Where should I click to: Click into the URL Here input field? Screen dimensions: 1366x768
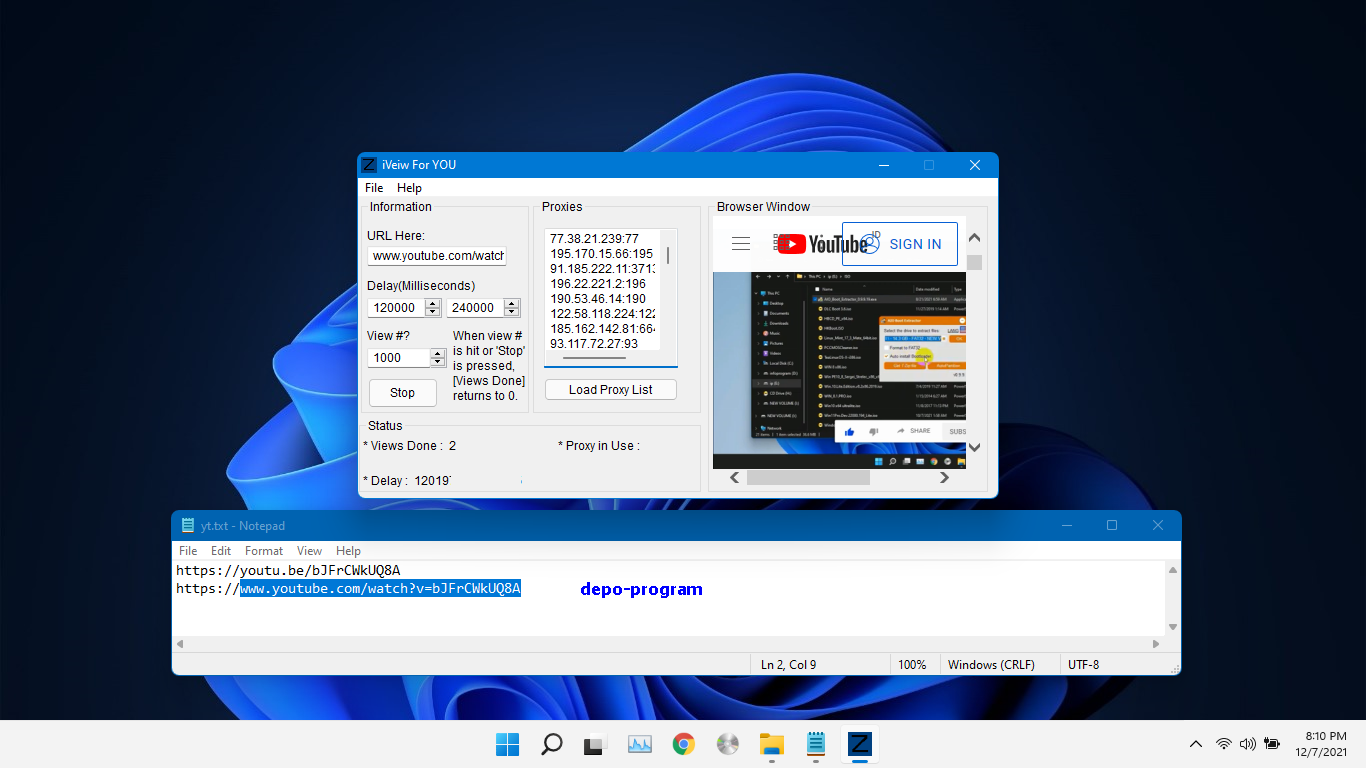pyautogui.click(x=437, y=256)
